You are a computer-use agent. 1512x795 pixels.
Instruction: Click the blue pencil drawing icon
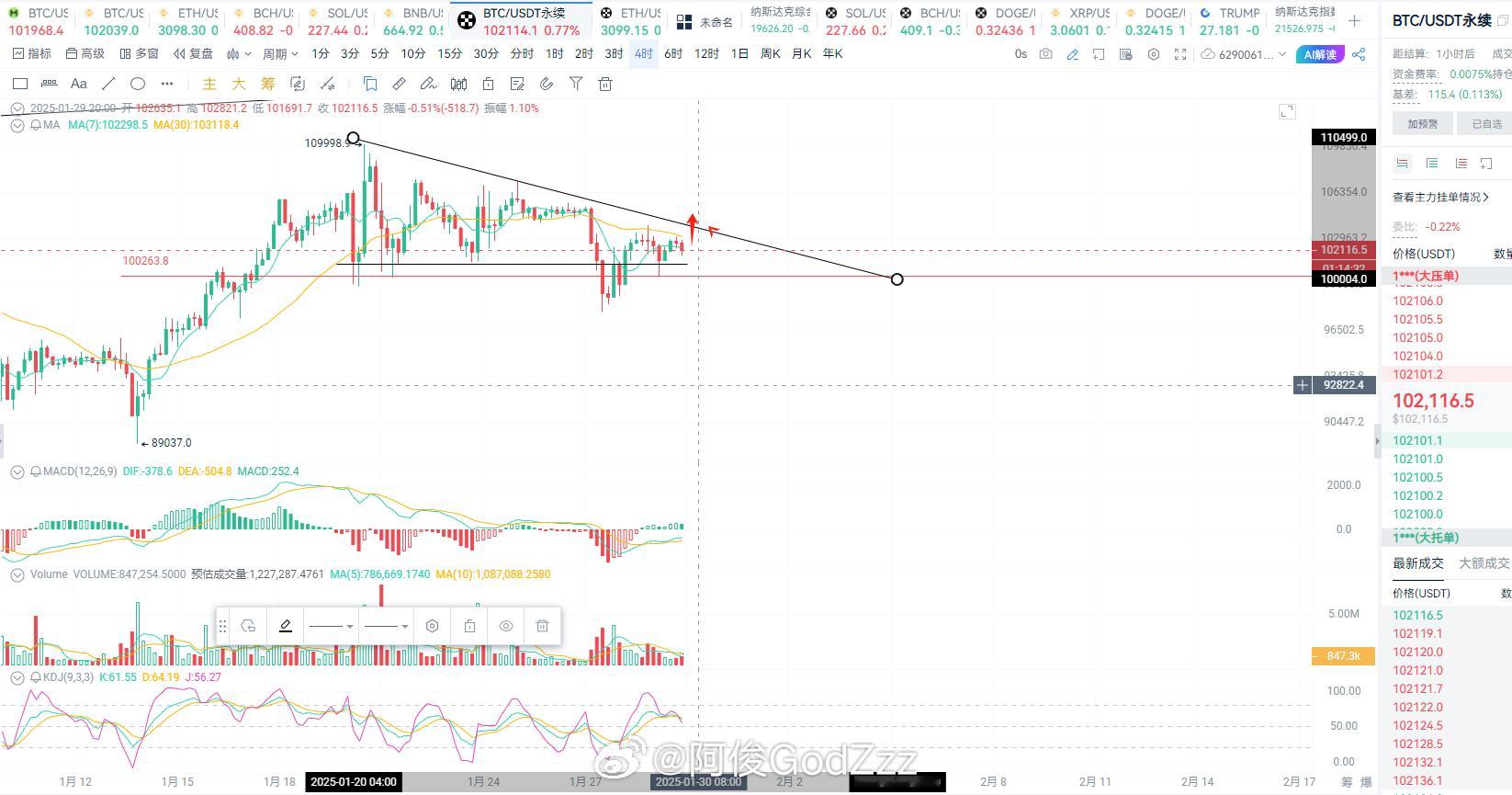(1072, 54)
